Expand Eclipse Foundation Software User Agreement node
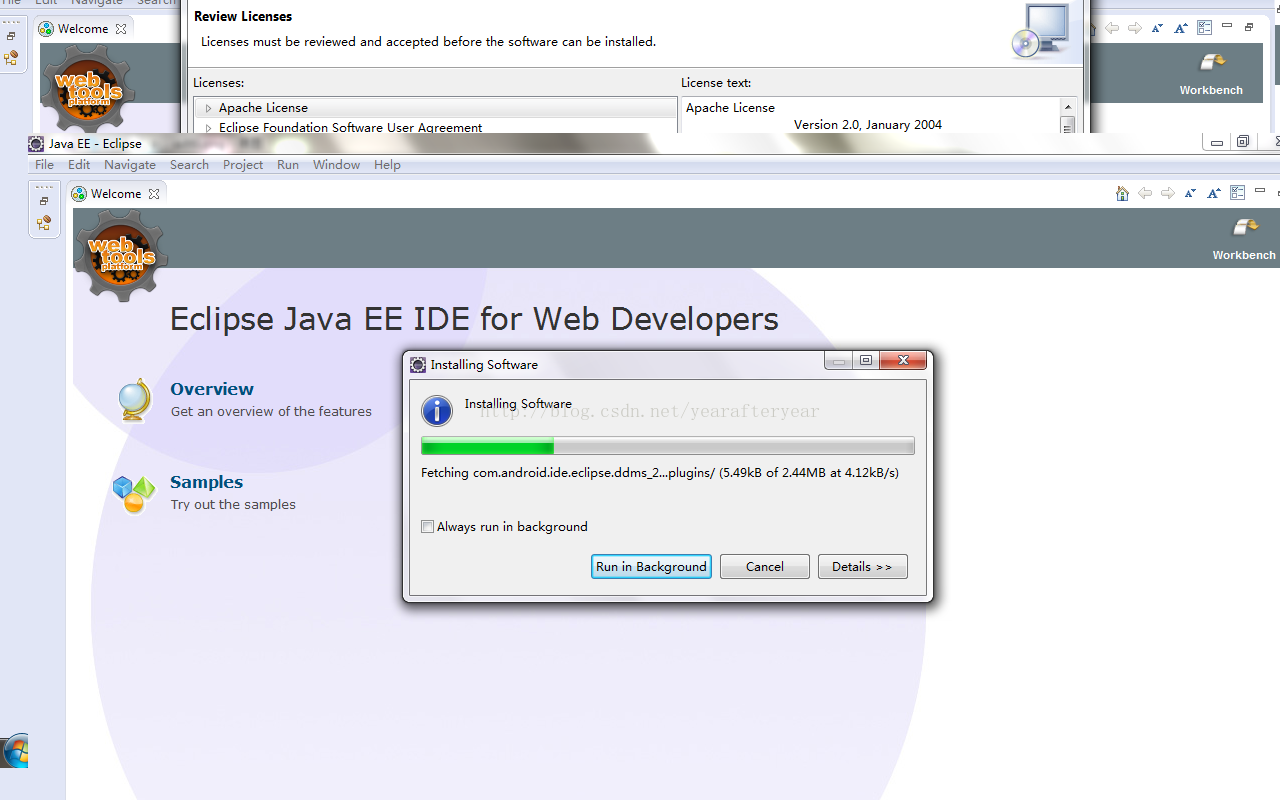 pos(208,128)
